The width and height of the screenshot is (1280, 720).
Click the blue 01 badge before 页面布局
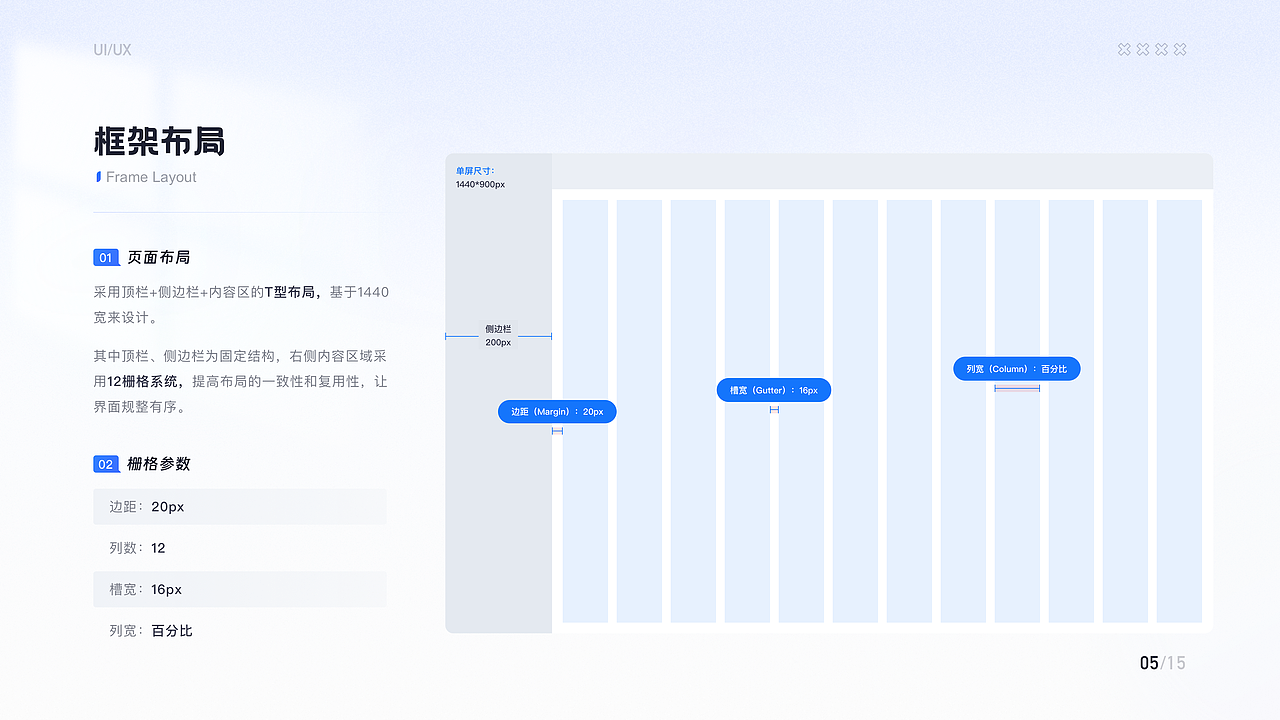(x=106, y=257)
